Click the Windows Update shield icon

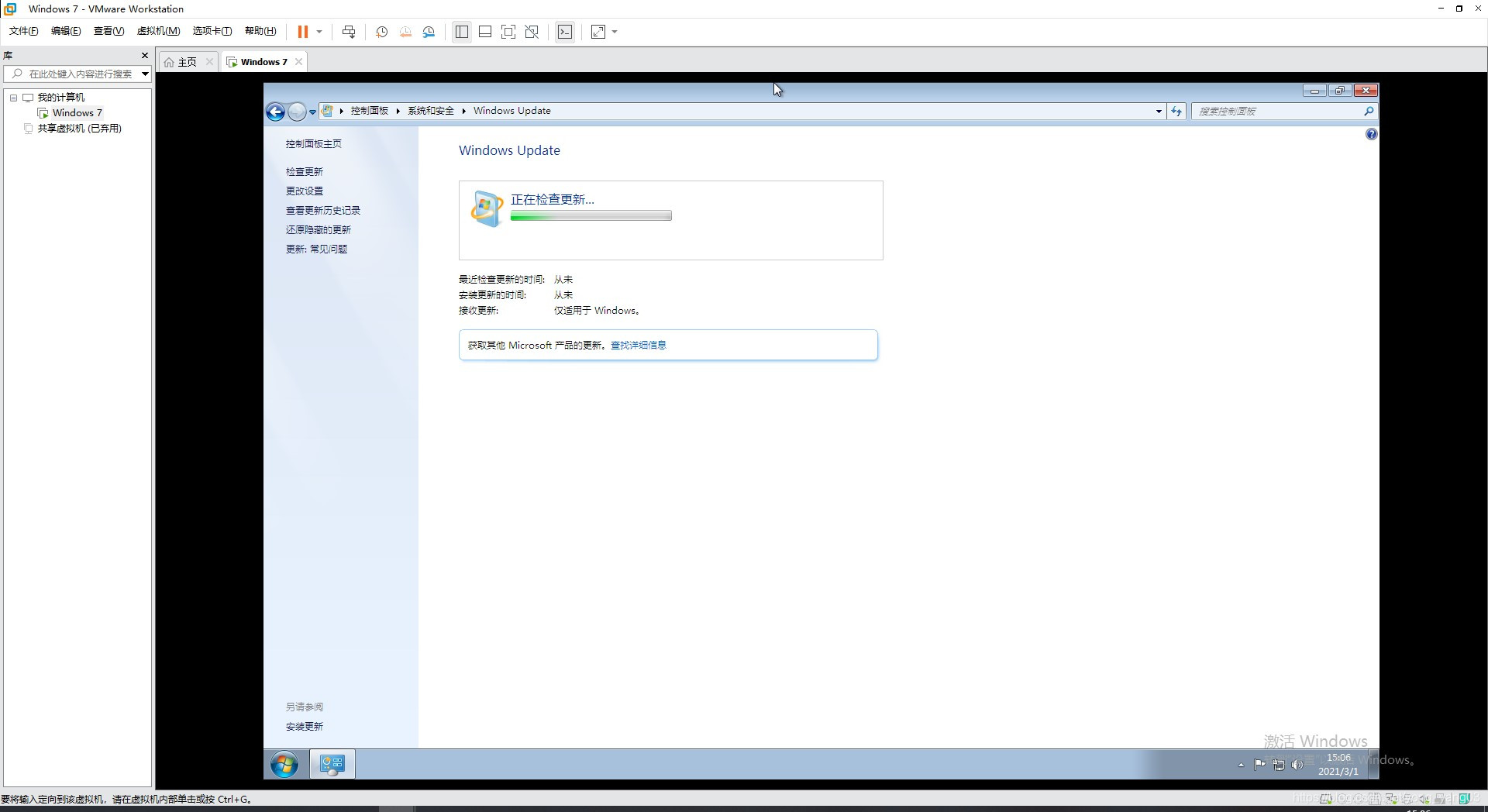[x=487, y=208]
